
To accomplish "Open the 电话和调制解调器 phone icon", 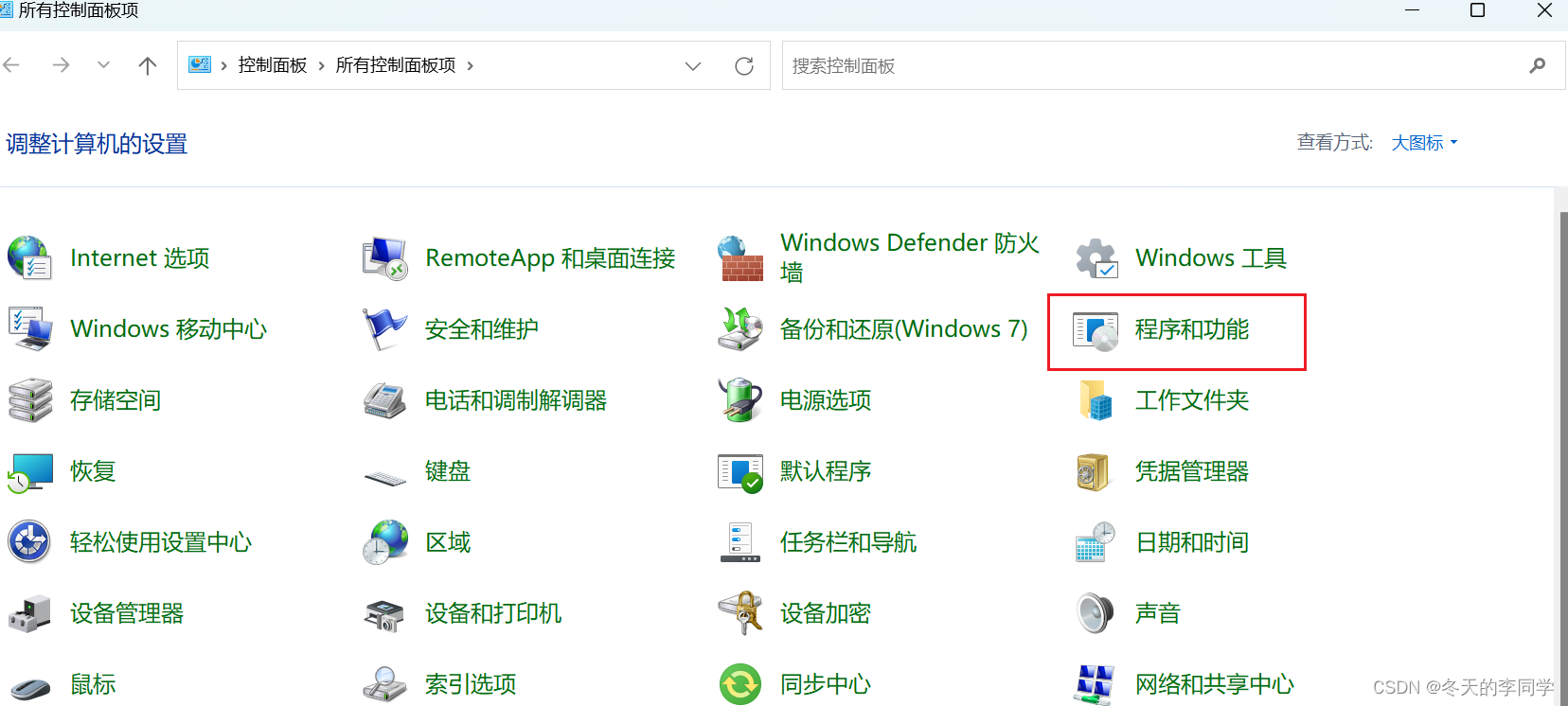I will (384, 399).
